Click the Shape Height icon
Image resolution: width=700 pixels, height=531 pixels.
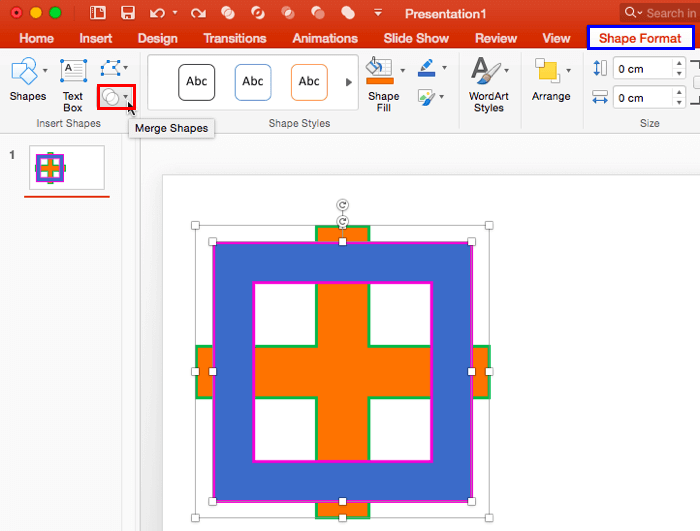click(600, 68)
